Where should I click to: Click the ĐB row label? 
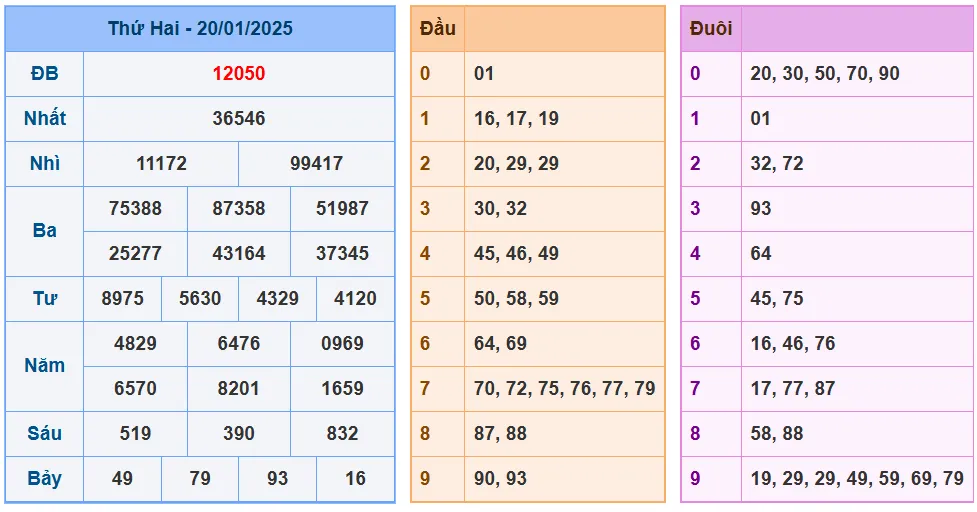[x=44, y=73]
